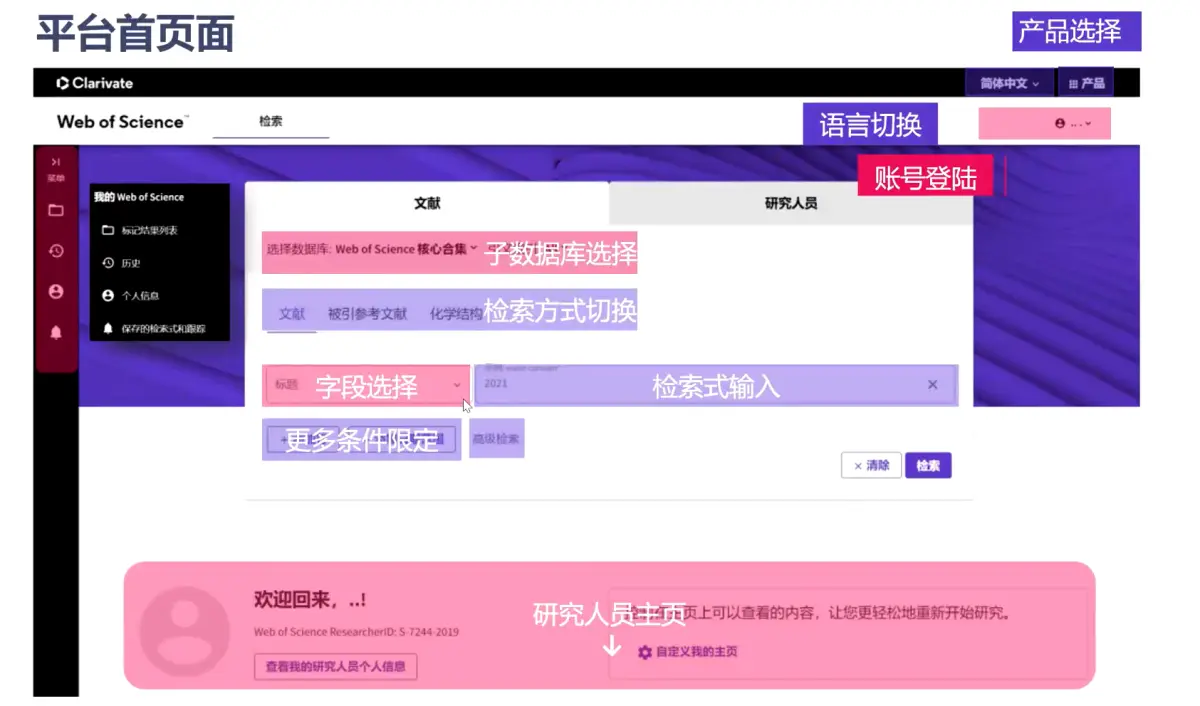Click 查看我的研究人员个人信息 button
The width and height of the screenshot is (1200, 706).
click(x=335, y=667)
